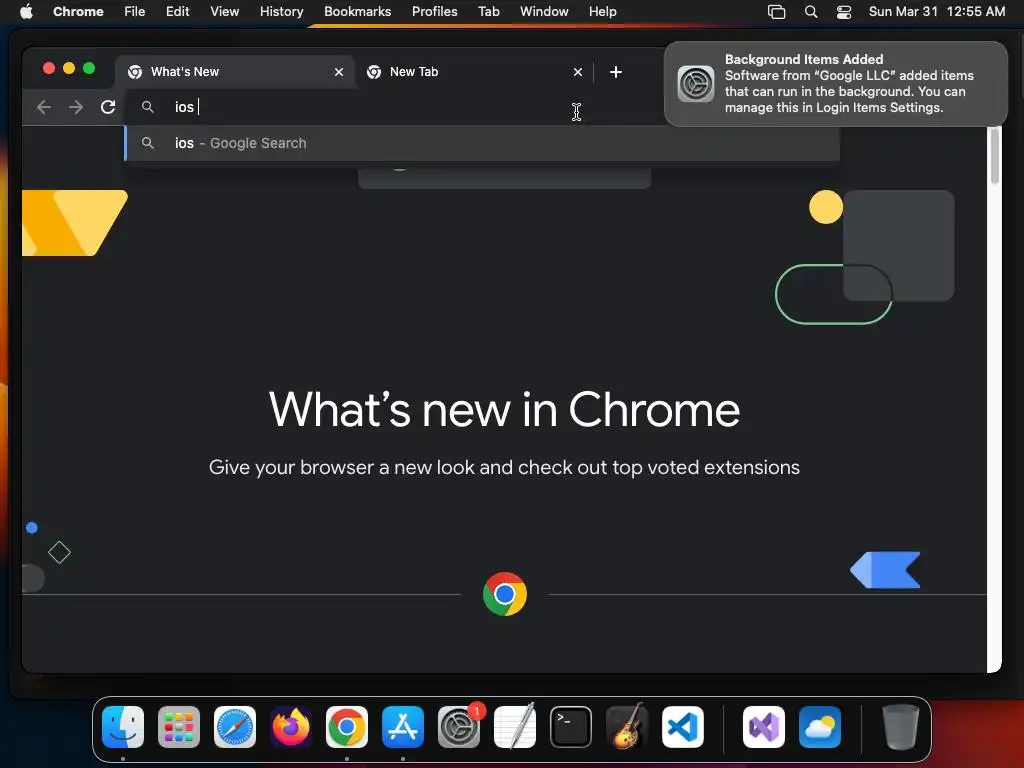Screen dimensions: 1024x768
Task: Open Firefox from the dock
Action: (x=291, y=726)
